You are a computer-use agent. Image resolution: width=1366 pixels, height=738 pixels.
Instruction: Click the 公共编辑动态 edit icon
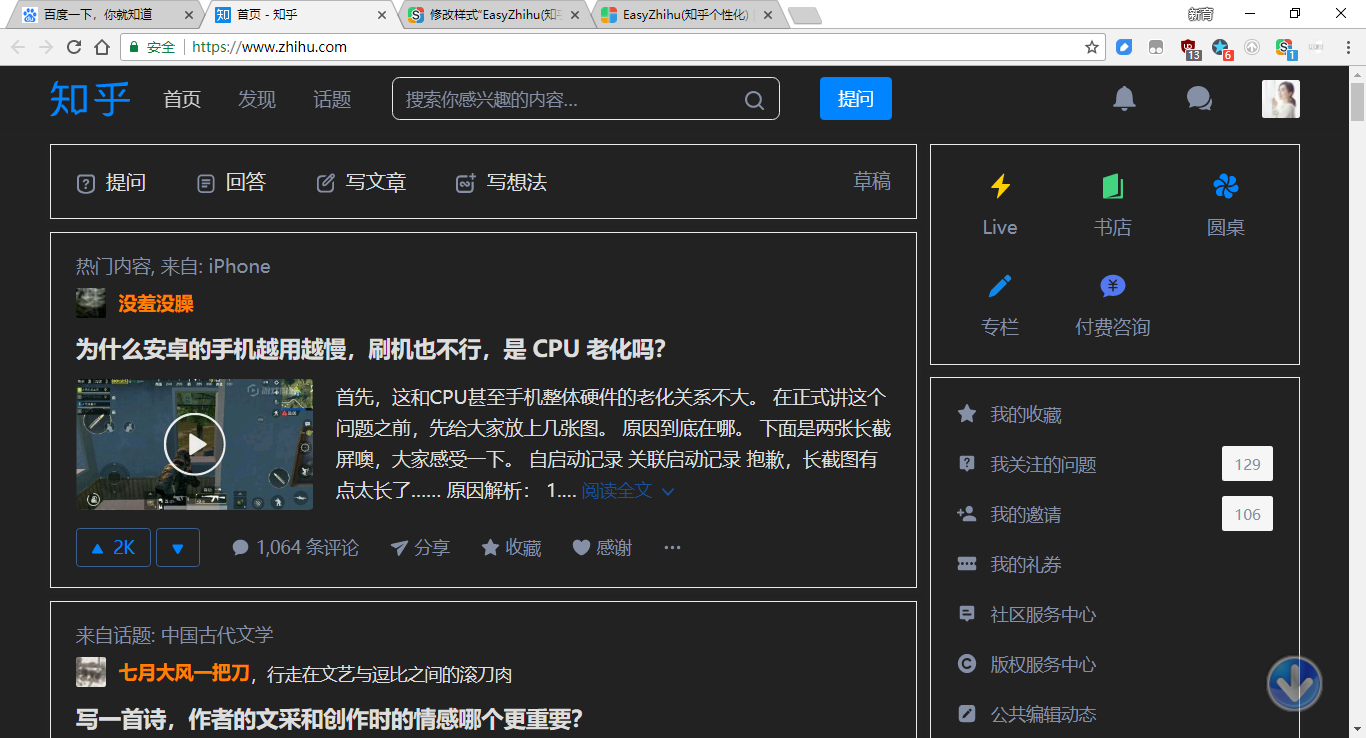tap(967, 714)
